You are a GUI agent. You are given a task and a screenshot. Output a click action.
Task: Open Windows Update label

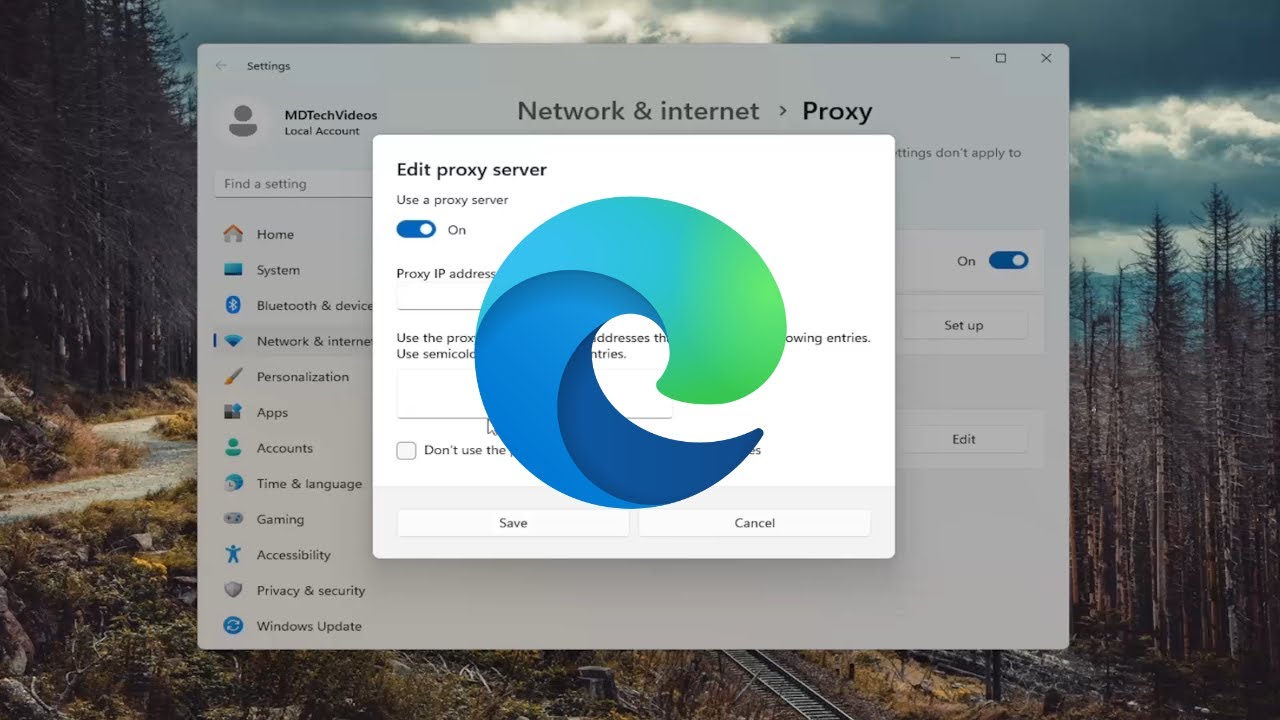click(x=309, y=626)
